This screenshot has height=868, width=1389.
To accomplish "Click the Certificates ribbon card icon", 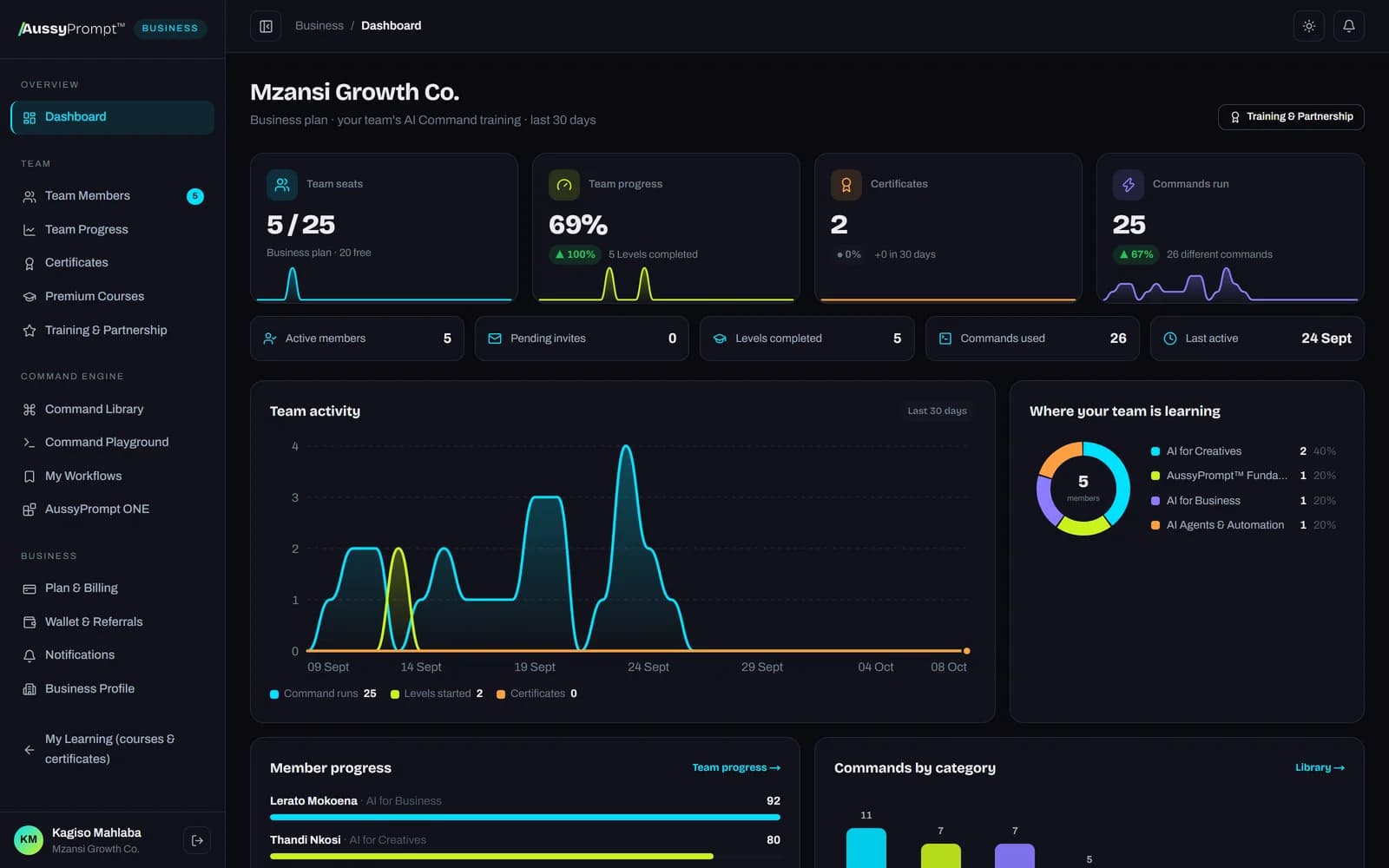I will pyautogui.click(x=846, y=185).
